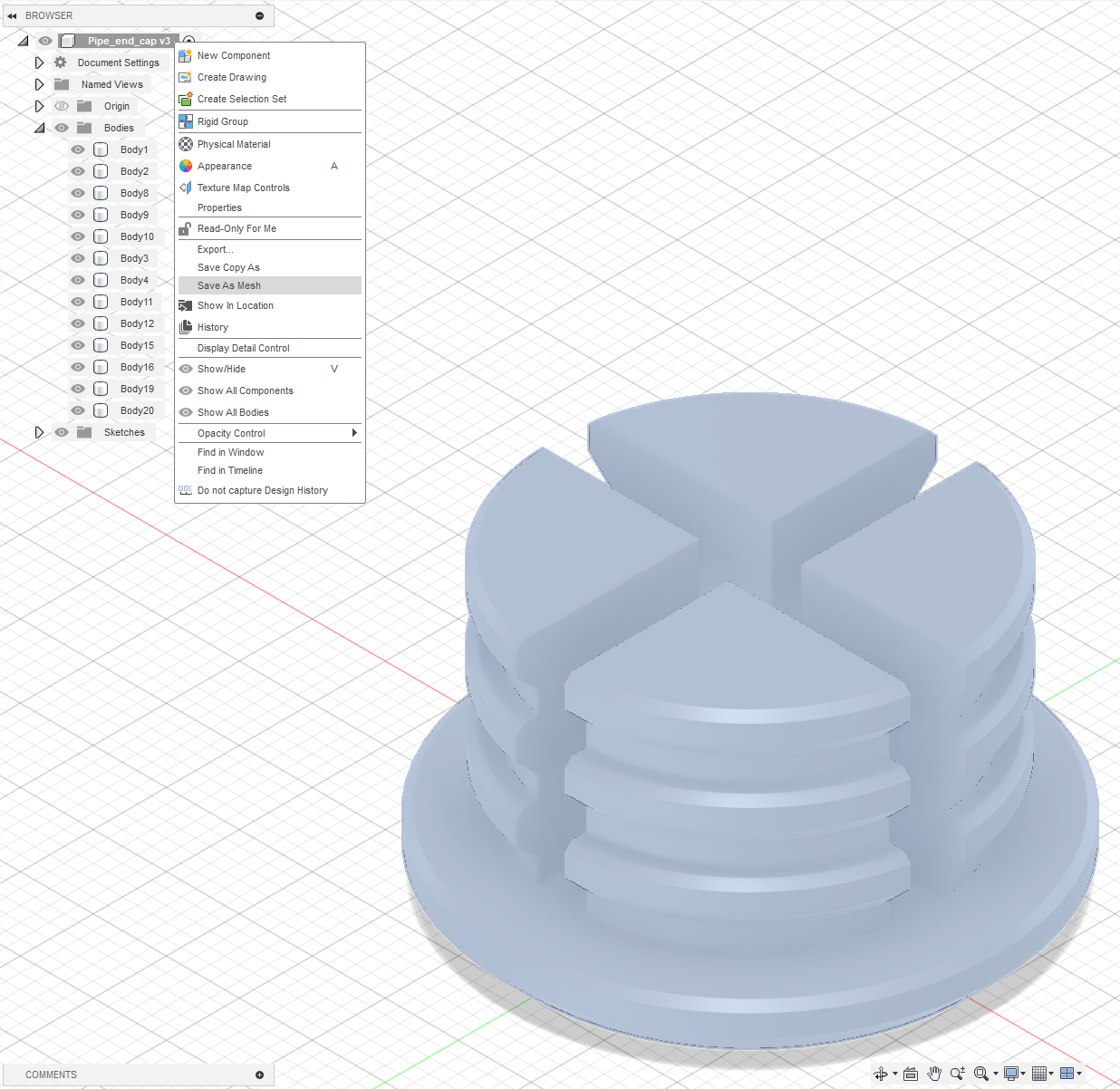Image resolution: width=1120 pixels, height=1089 pixels.
Task: Toggle visibility of Body4
Action: (x=78, y=280)
